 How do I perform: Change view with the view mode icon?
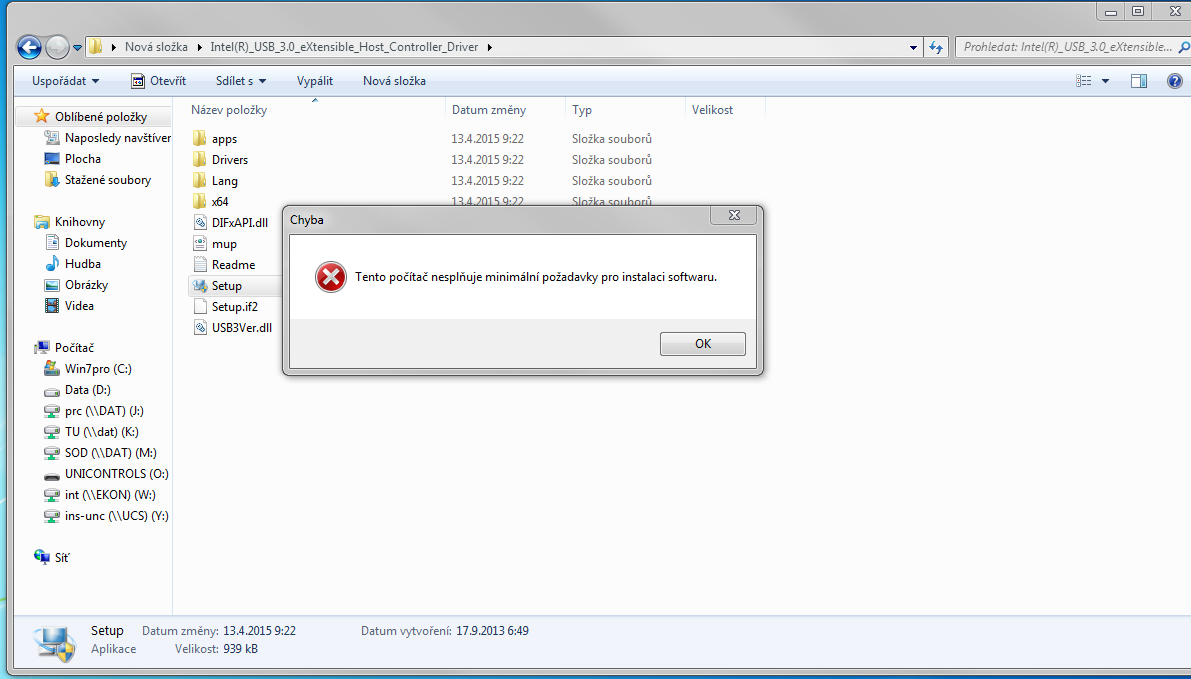pyautogui.click(x=1084, y=81)
